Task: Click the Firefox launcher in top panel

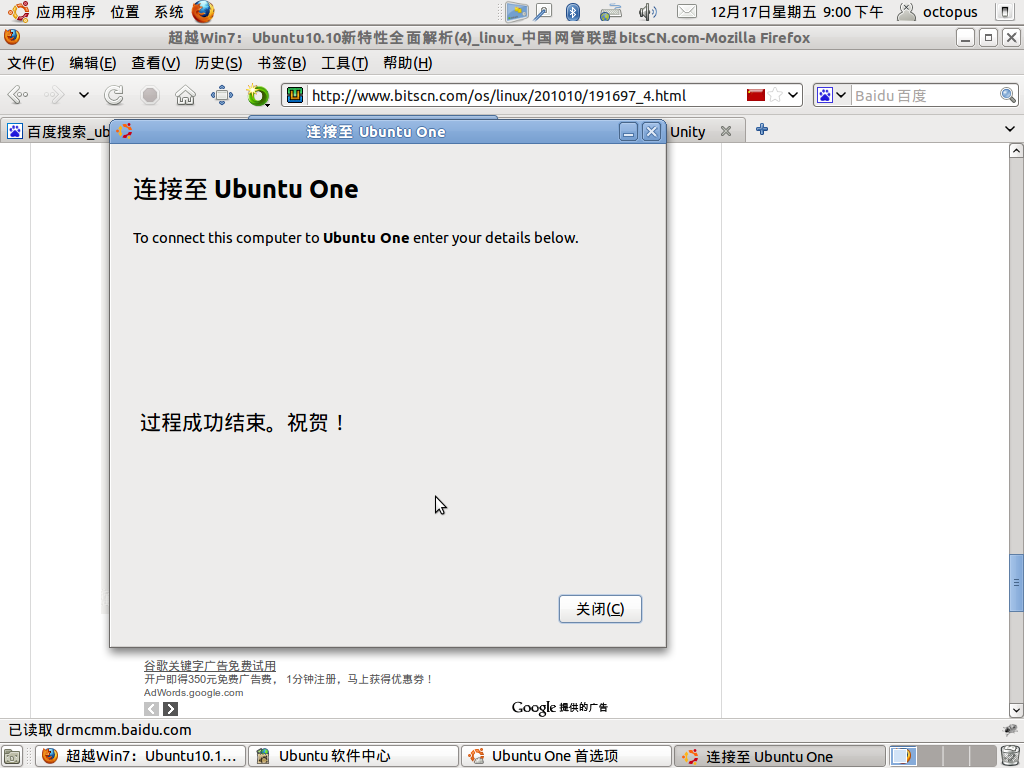Action: (203, 12)
